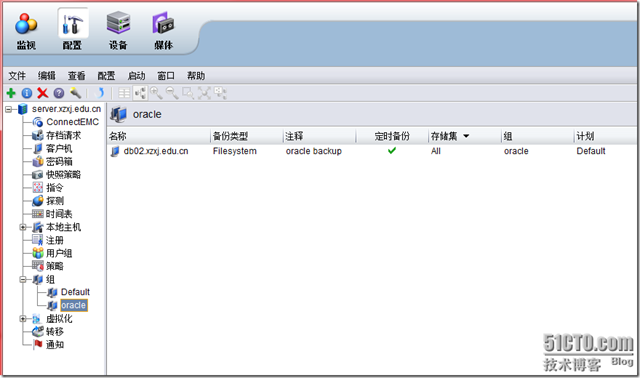Select 本地主机 in the tree
This screenshot has height=378, width=640.
click(63, 227)
